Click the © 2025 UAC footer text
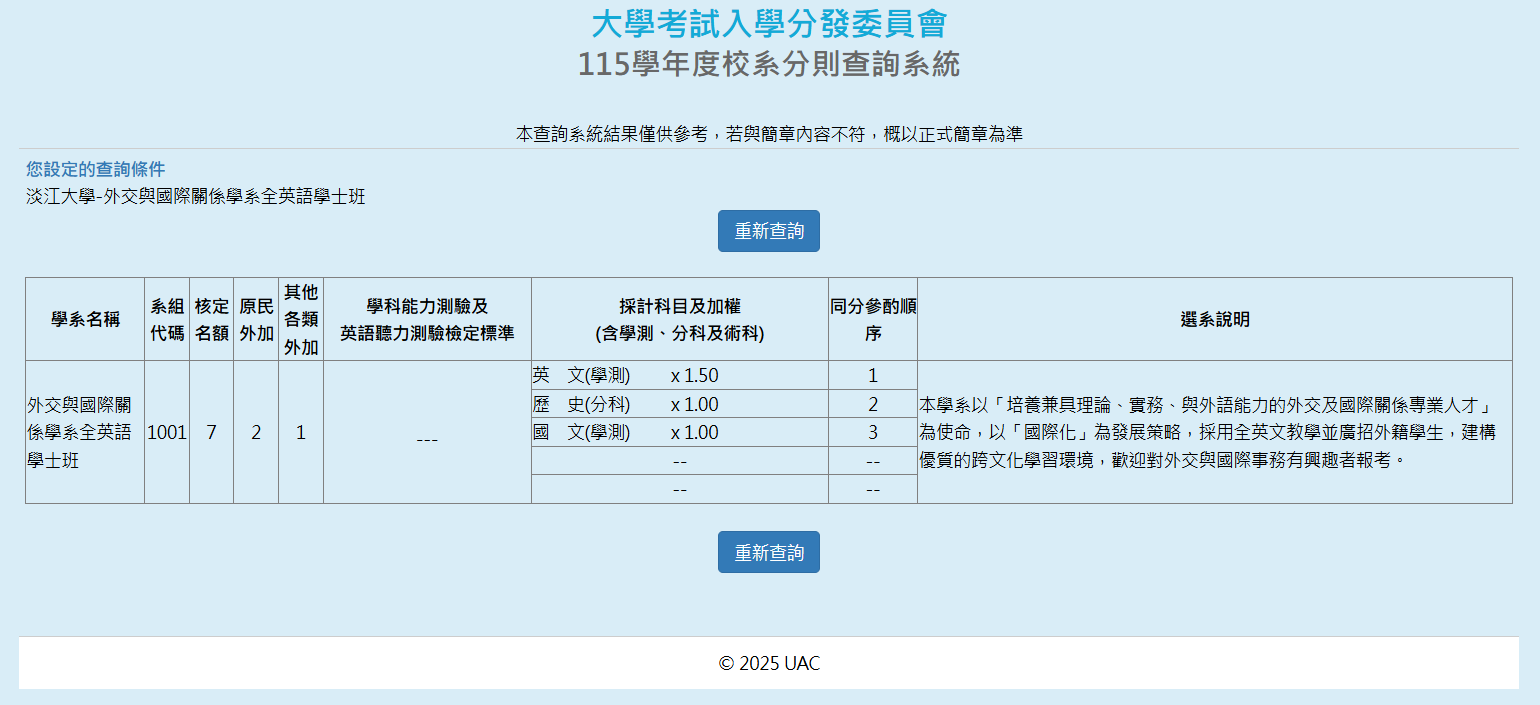Screen dimensions: 1540x705 768,664
